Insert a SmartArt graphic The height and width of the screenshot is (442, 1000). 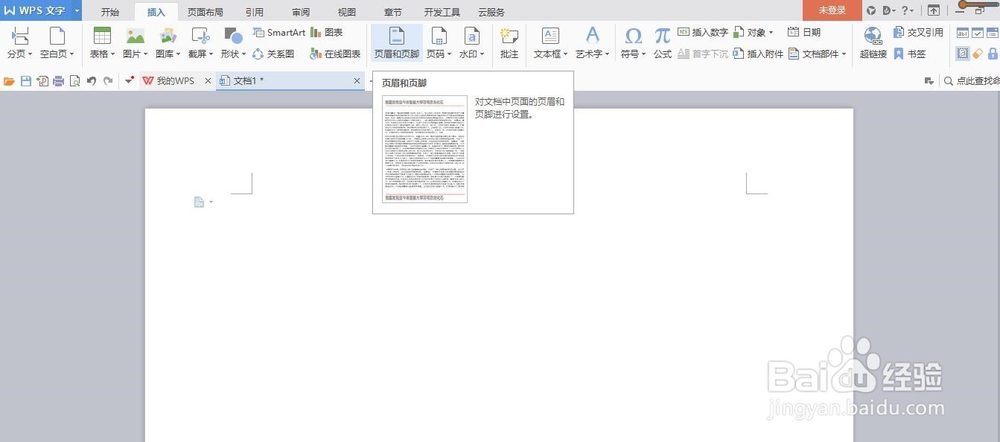point(279,32)
